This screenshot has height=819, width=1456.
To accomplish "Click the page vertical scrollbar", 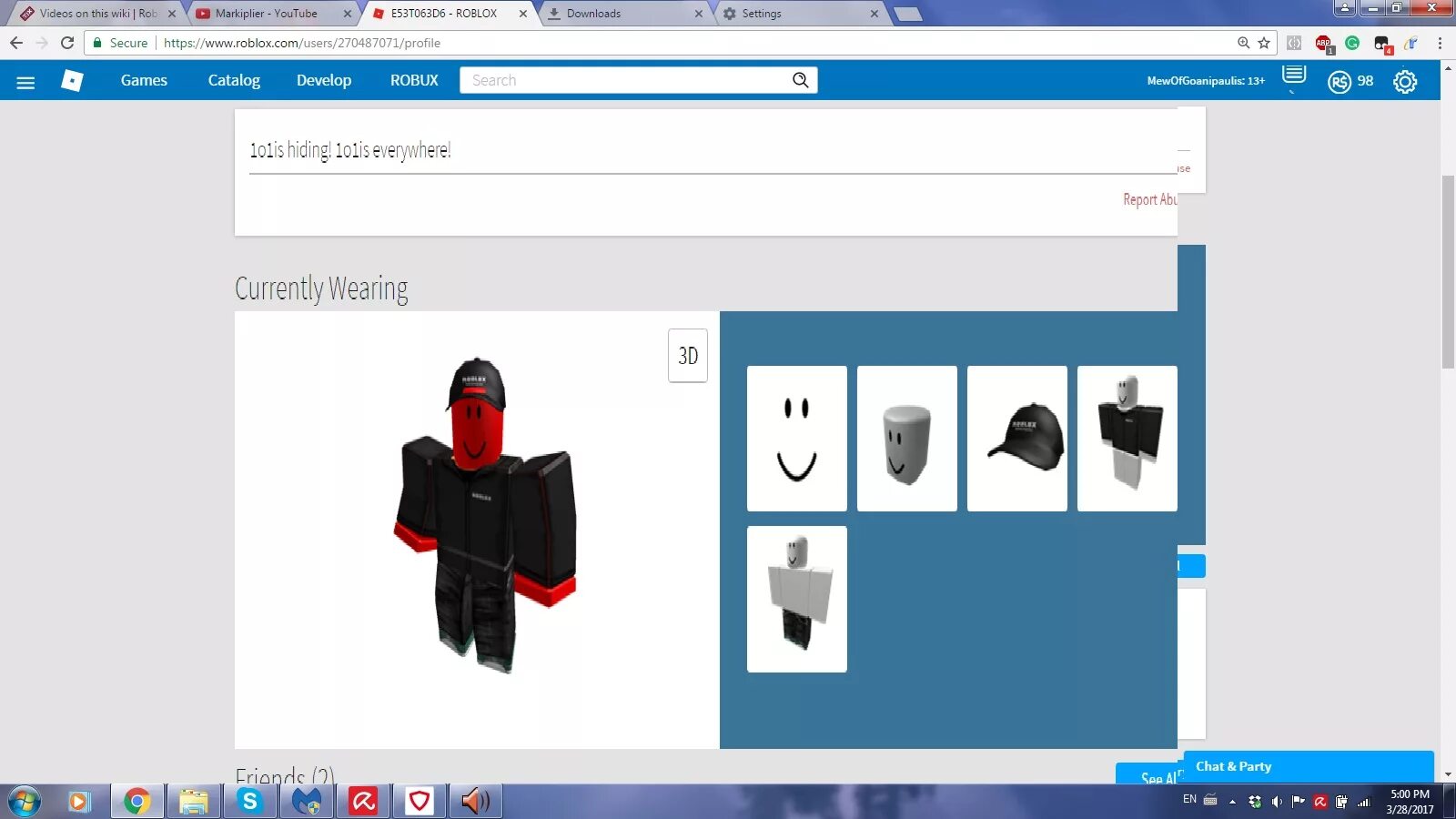I will pos(1448,273).
